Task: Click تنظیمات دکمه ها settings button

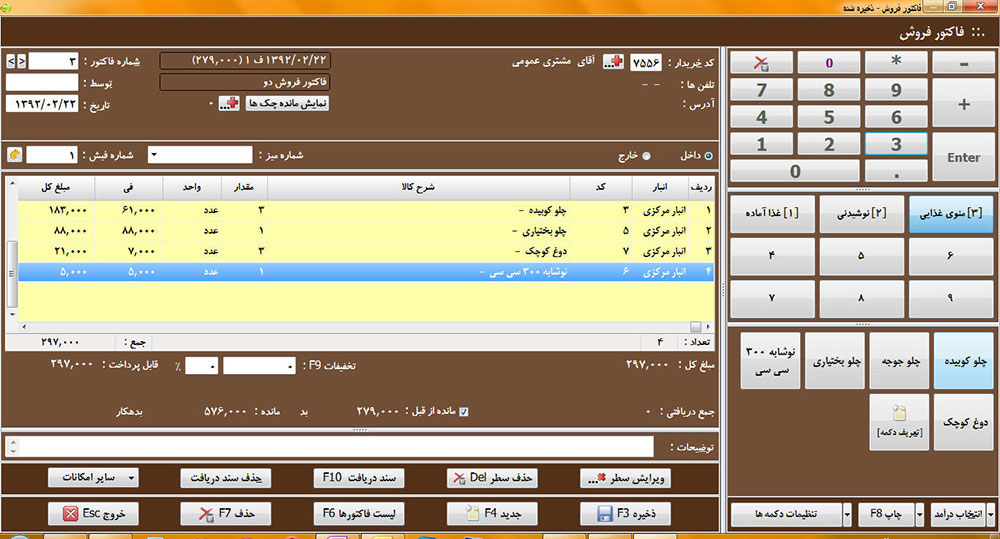Action: 786,514
